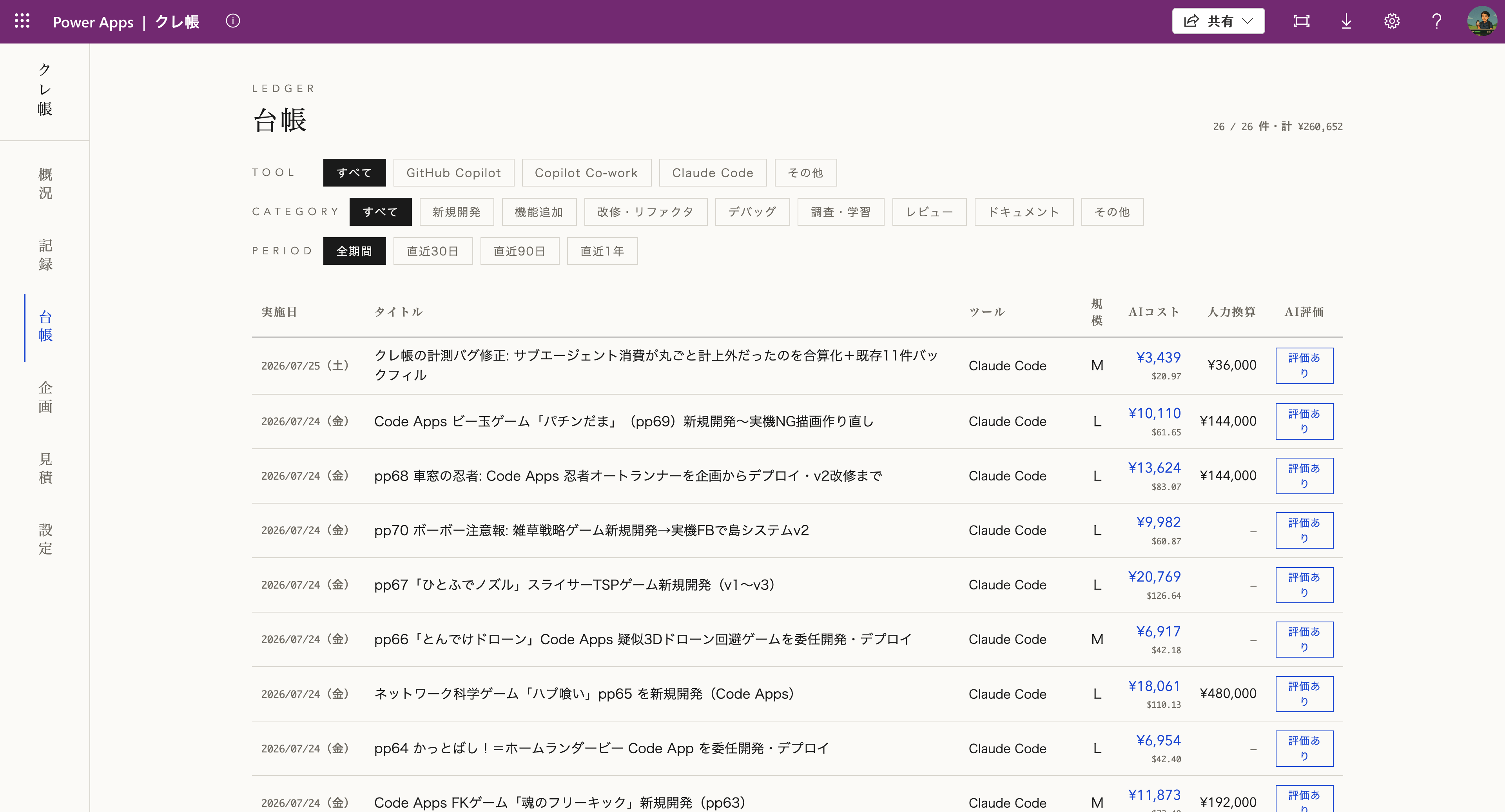The height and width of the screenshot is (812, 1505).
Task: Click the ツール column header
Action: 987,312
